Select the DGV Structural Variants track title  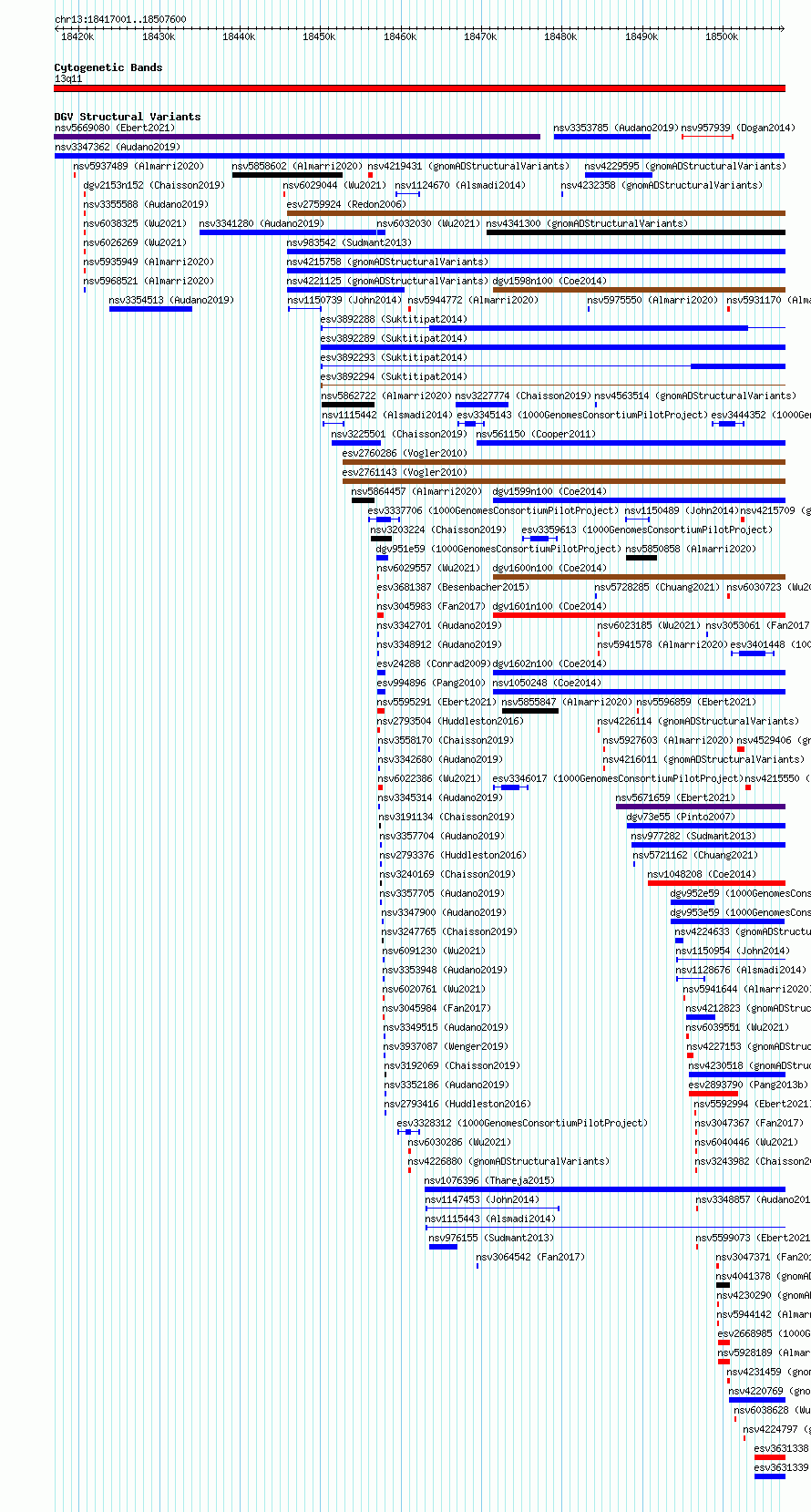128,117
